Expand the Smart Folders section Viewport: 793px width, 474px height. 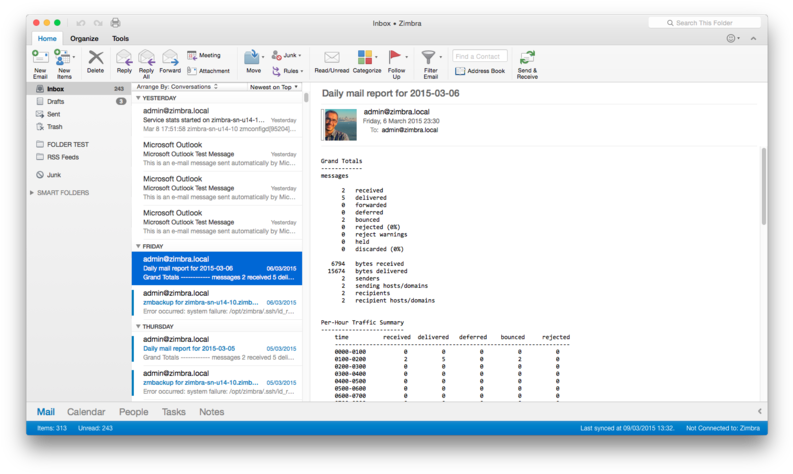click(32, 193)
